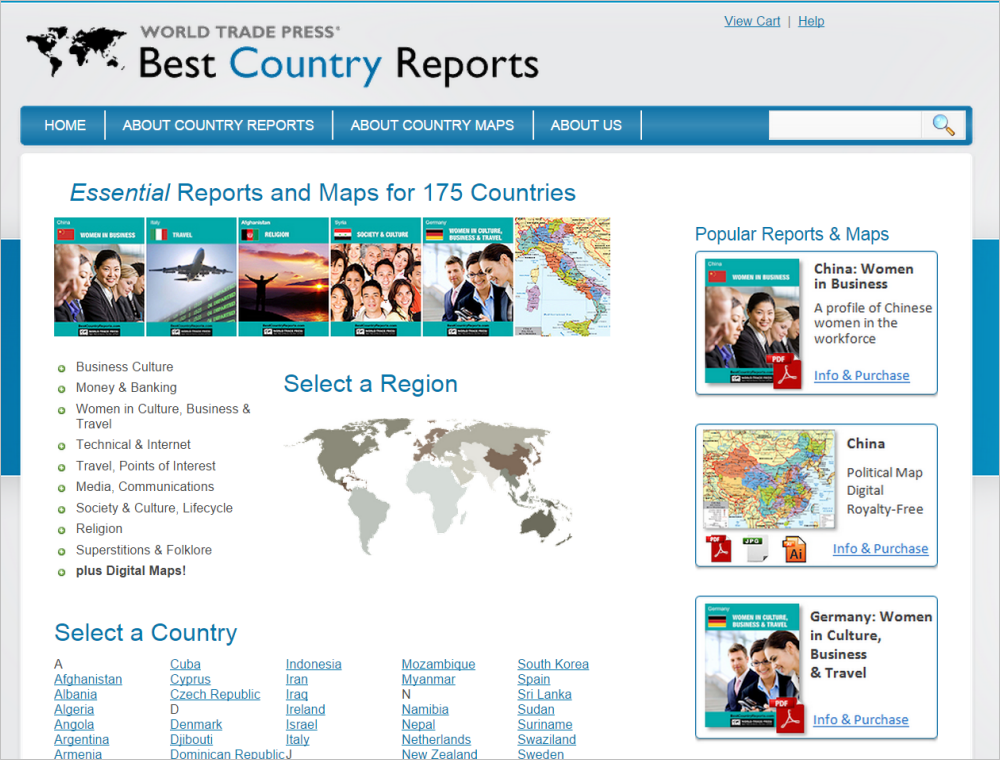Click the China Women in Business banner cover

tap(99, 277)
